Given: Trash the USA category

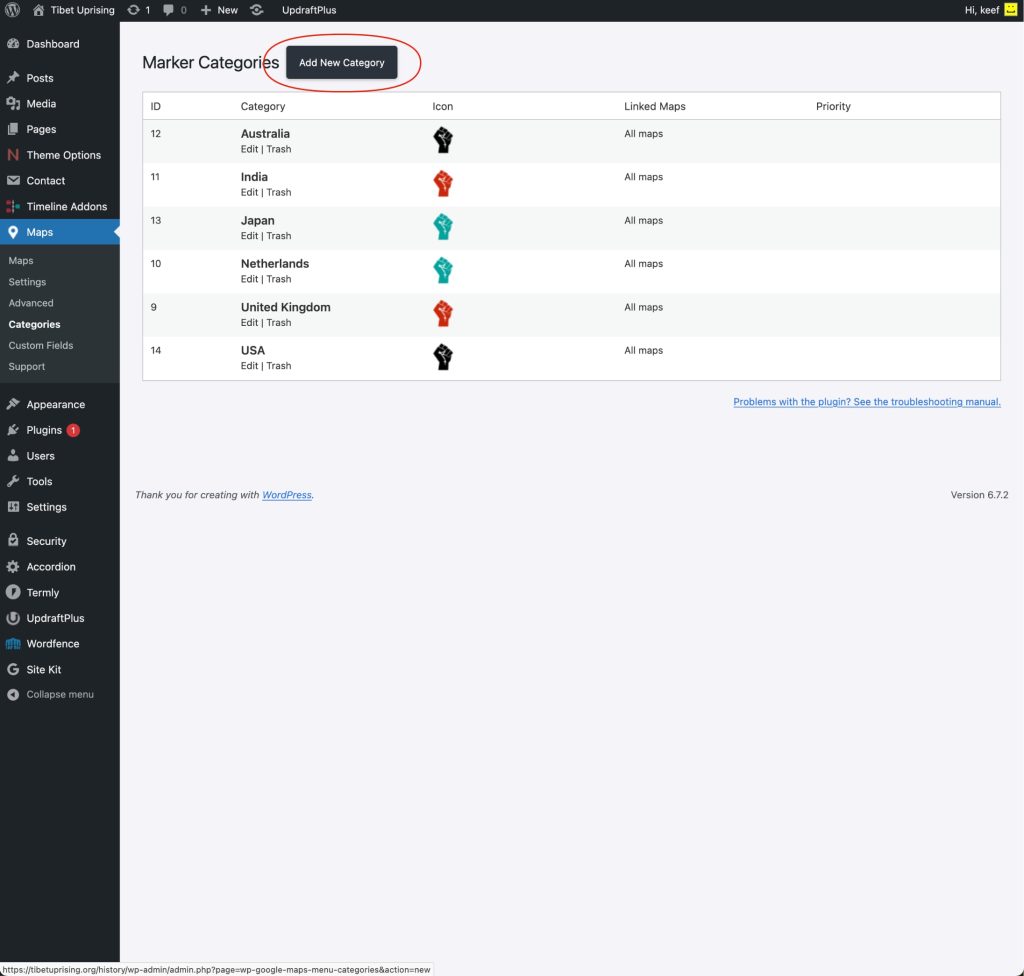Looking at the screenshot, I should click(x=279, y=366).
